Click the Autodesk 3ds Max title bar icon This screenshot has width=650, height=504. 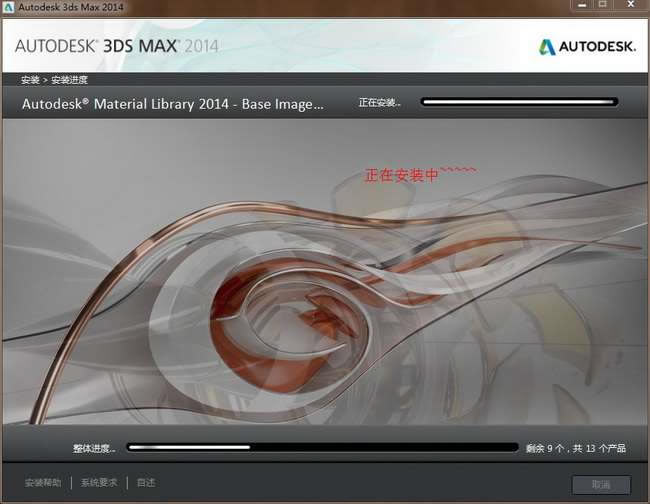pyautogui.click(x=8, y=7)
